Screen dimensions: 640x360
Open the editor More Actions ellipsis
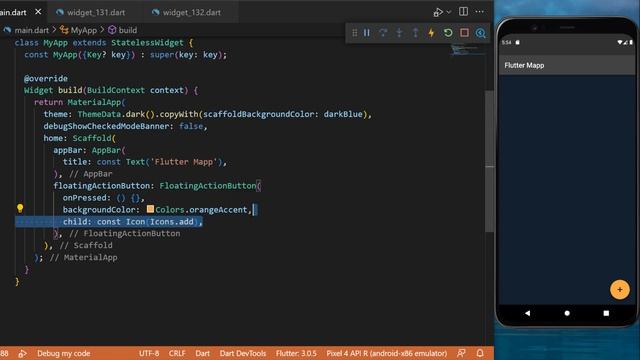480,12
